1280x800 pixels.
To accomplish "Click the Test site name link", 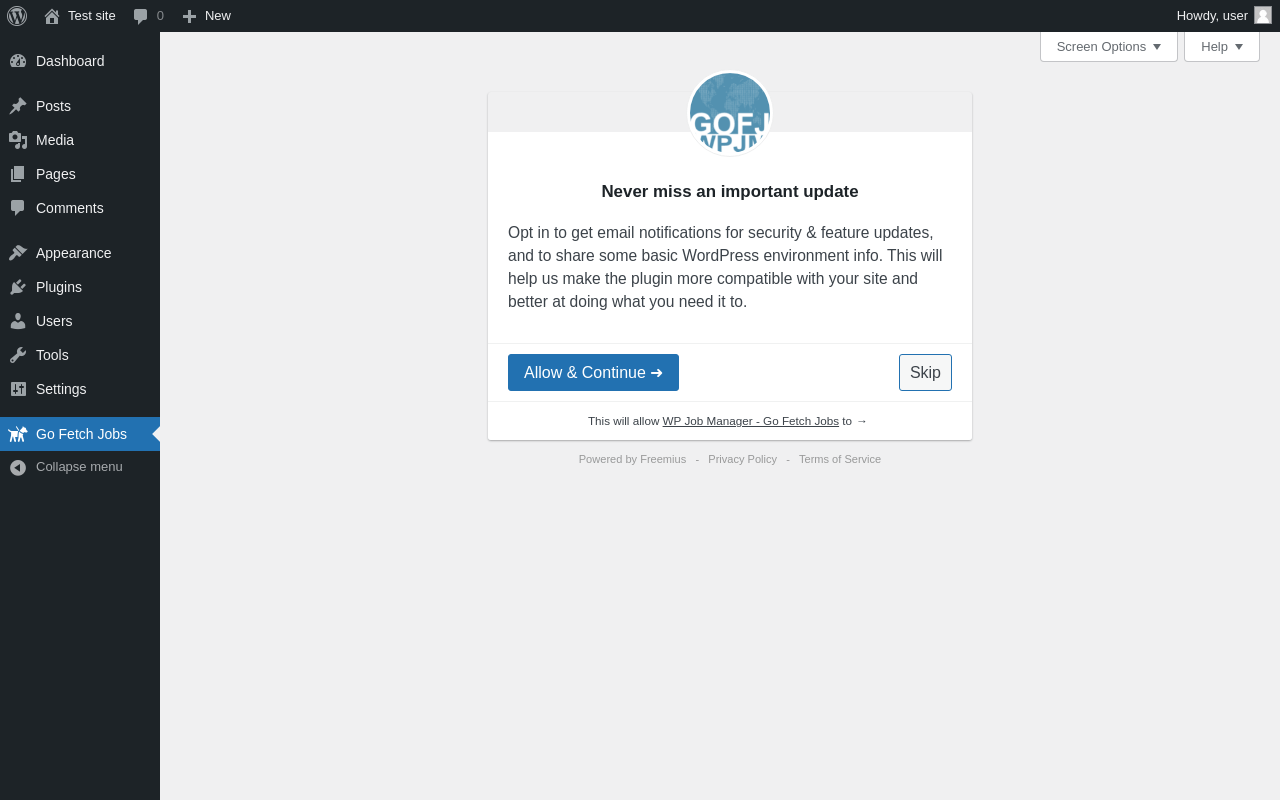I will pos(92,16).
